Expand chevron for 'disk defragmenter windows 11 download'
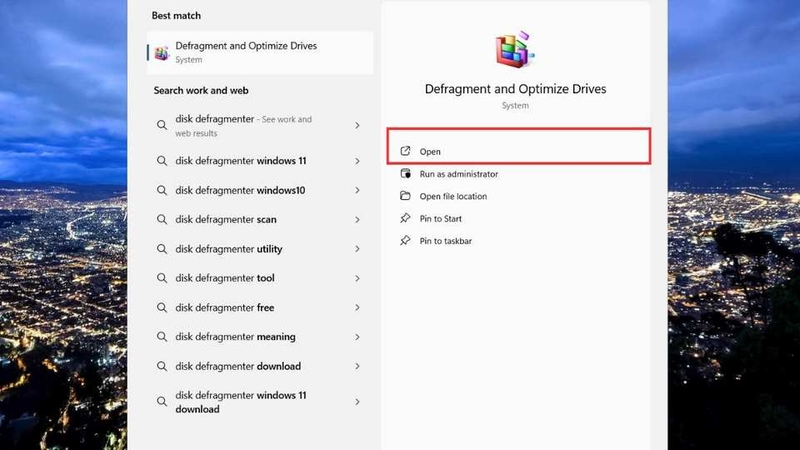800x450 pixels. [x=357, y=402]
